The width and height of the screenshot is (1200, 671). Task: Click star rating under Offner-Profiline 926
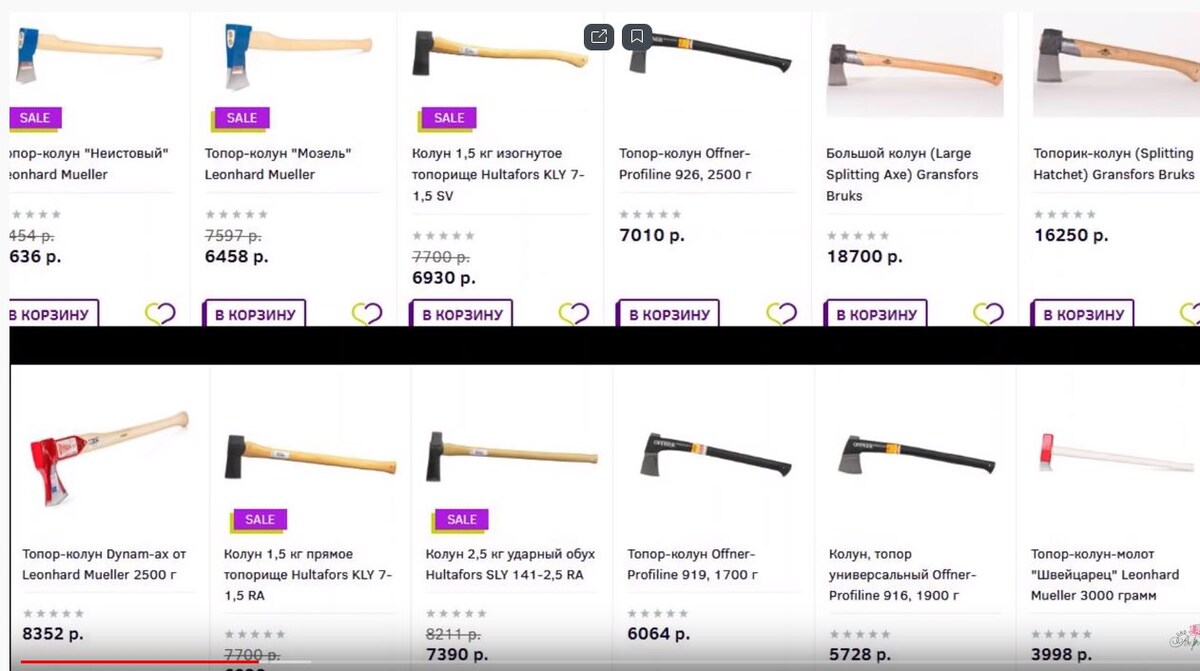click(650, 214)
